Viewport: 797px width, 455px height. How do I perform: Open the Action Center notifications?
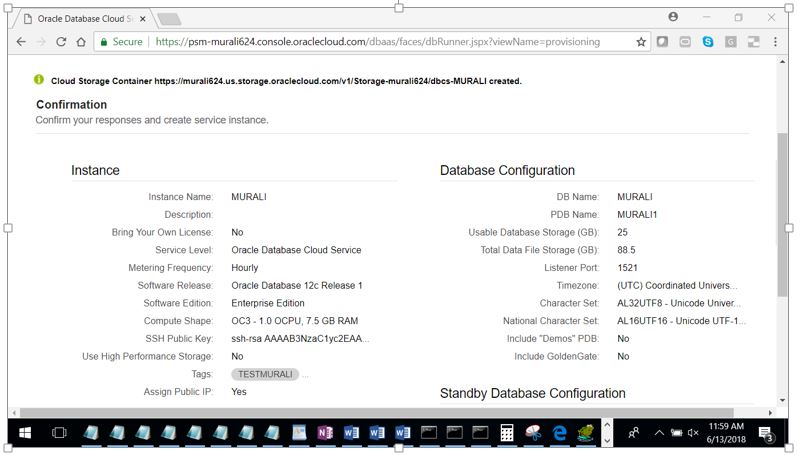point(766,433)
